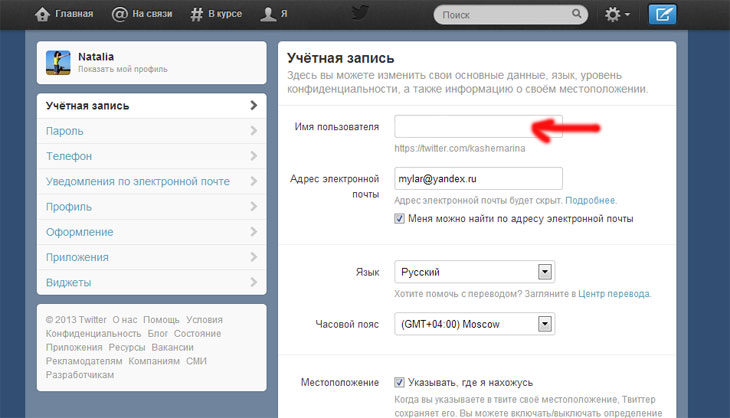The height and width of the screenshot is (418, 730).
Task: Click chevron in Оформление row
Action: [254, 232]
